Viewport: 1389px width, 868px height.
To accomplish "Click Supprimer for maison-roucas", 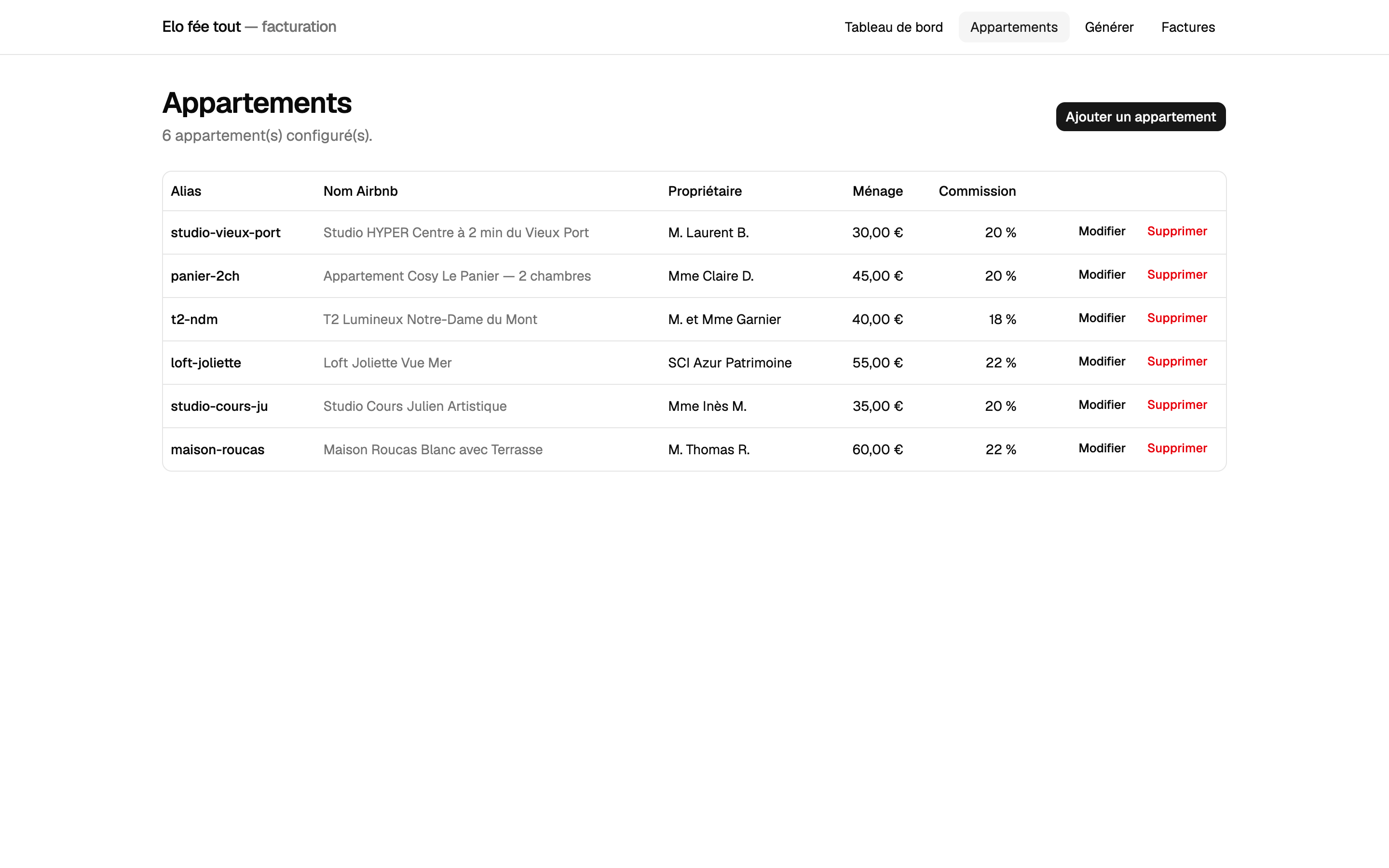I will (x=1177, y=448).
